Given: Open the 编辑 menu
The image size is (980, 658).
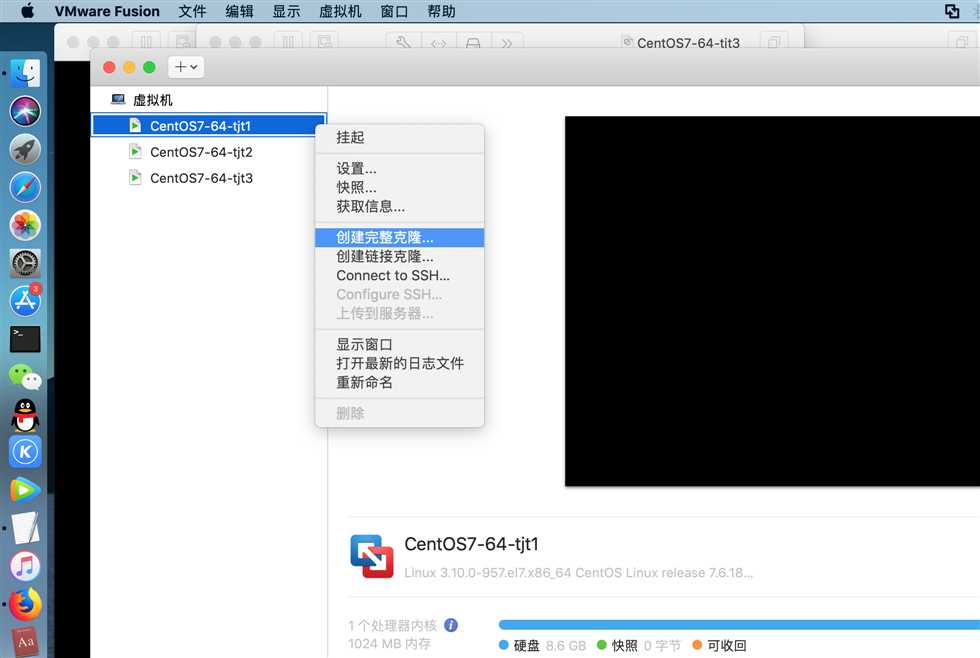Looking at the screenshot, I should coord(239,11).
